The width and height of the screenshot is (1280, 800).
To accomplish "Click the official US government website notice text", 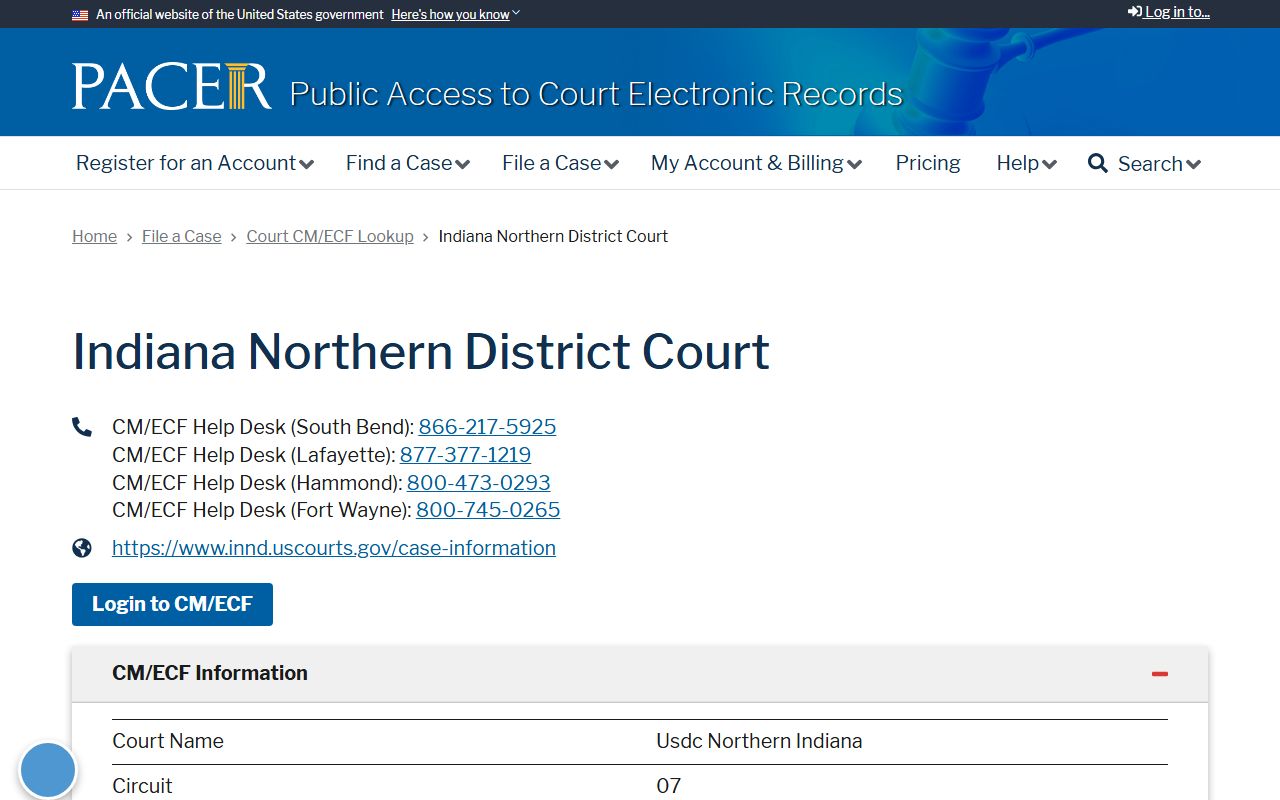I will click(240, 15).
